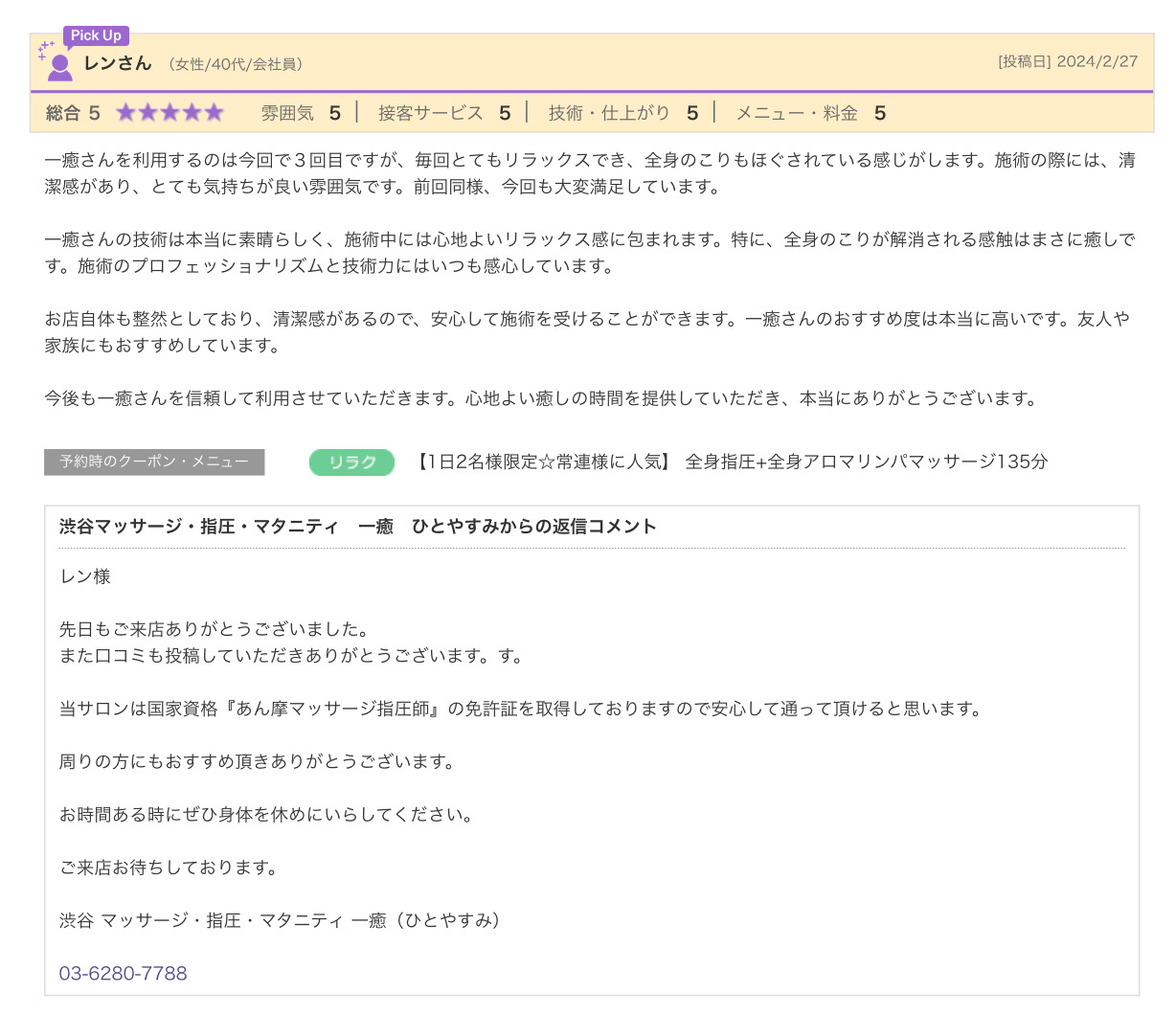
Task: Click the five-star overall rating
Action: click(170, 113)
